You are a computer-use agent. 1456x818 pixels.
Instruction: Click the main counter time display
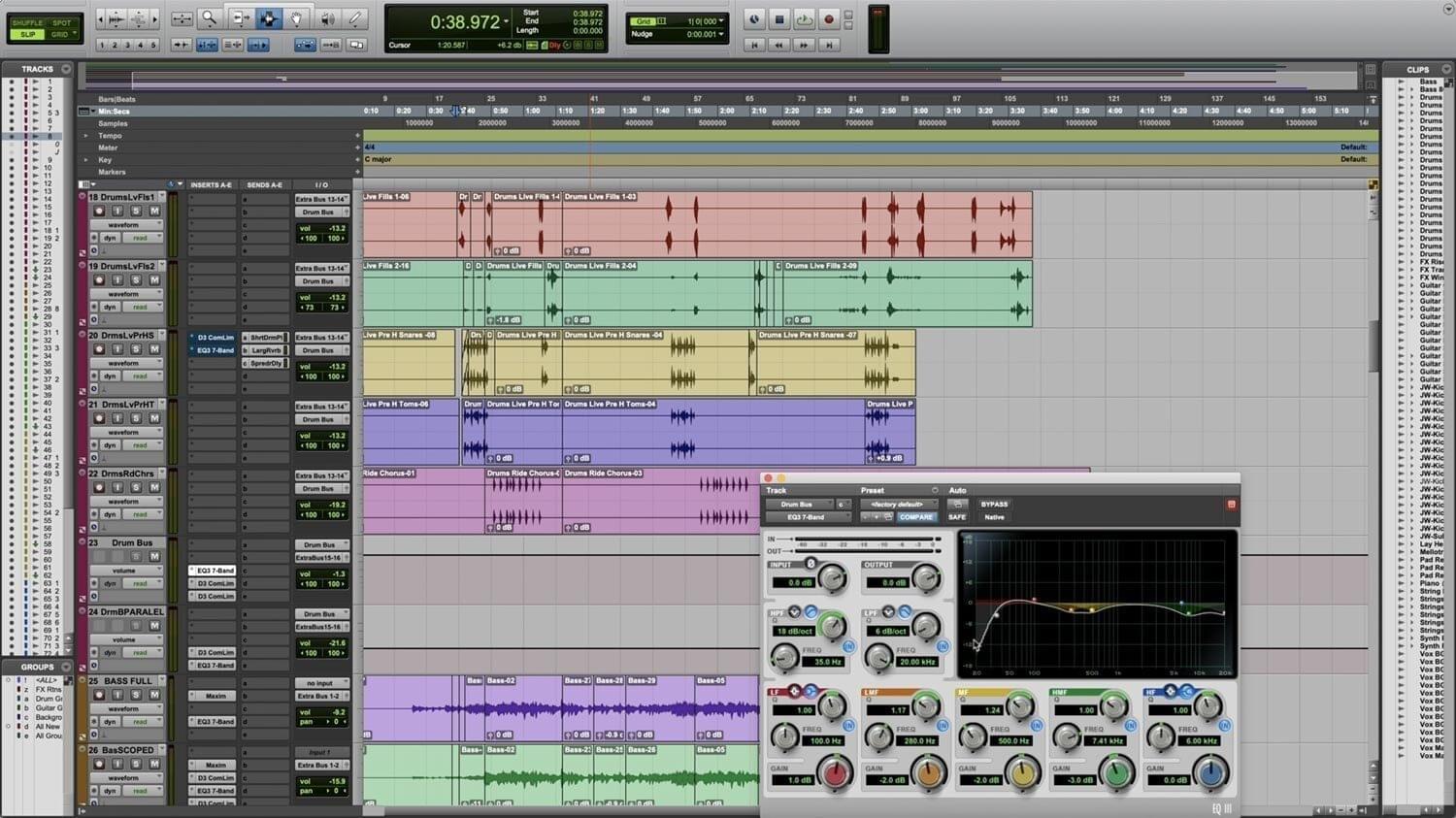point(465,22)
